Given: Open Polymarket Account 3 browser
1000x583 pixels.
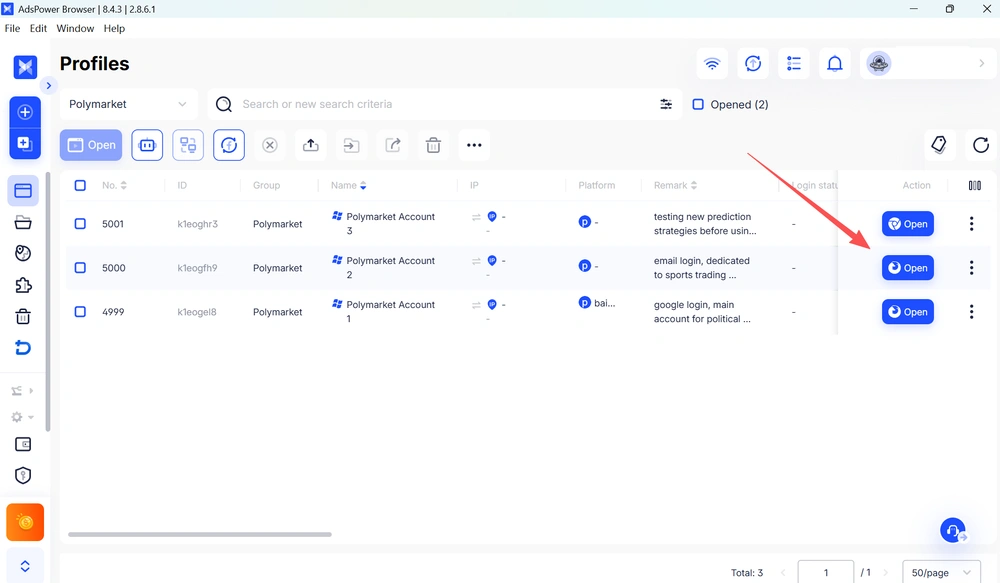Looking at the screenshot, I should click(908, 224).
